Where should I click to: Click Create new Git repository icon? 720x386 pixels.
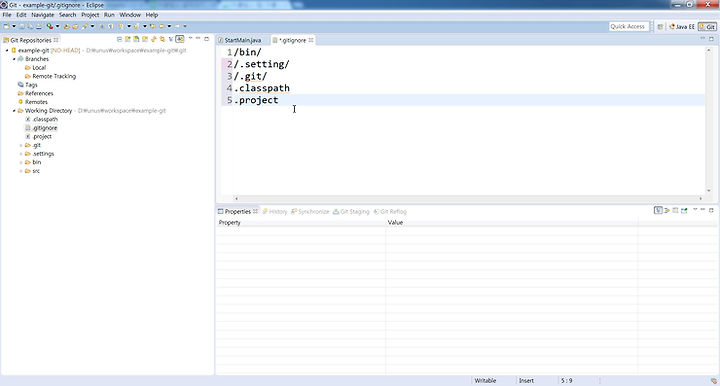tap(145, 39)
